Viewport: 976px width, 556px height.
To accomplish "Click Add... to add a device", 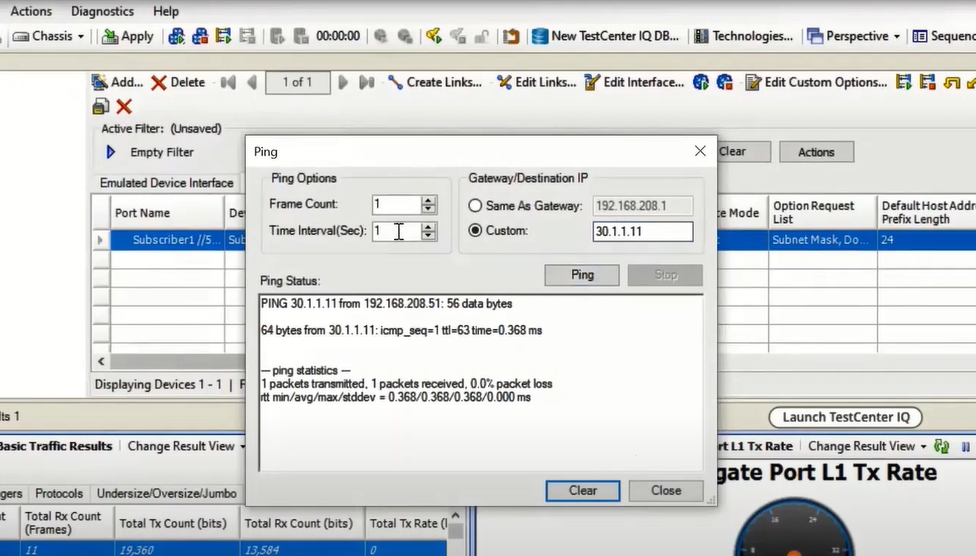I will 117,82.
